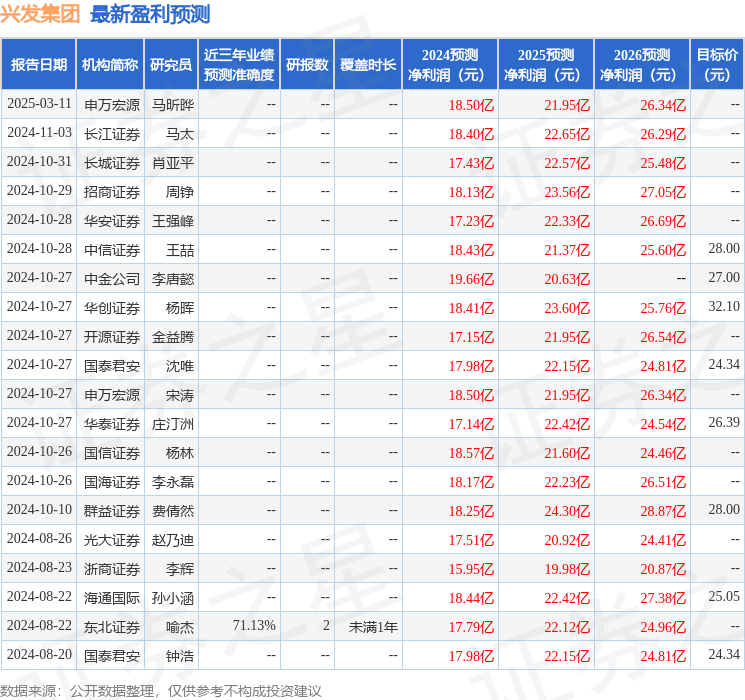Click the 机构简称 column header
The width and height of the screenshot is (745, 700).
[x=110, y=65]
